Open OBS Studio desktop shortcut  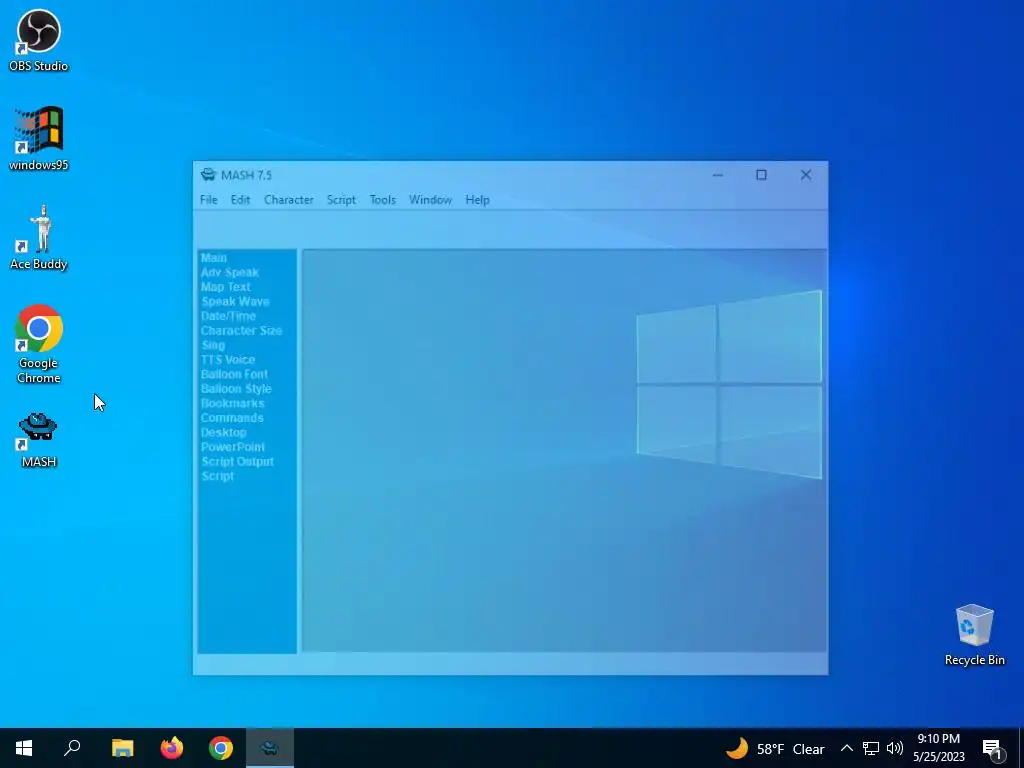pyautogui.click(x=39, y=40)
